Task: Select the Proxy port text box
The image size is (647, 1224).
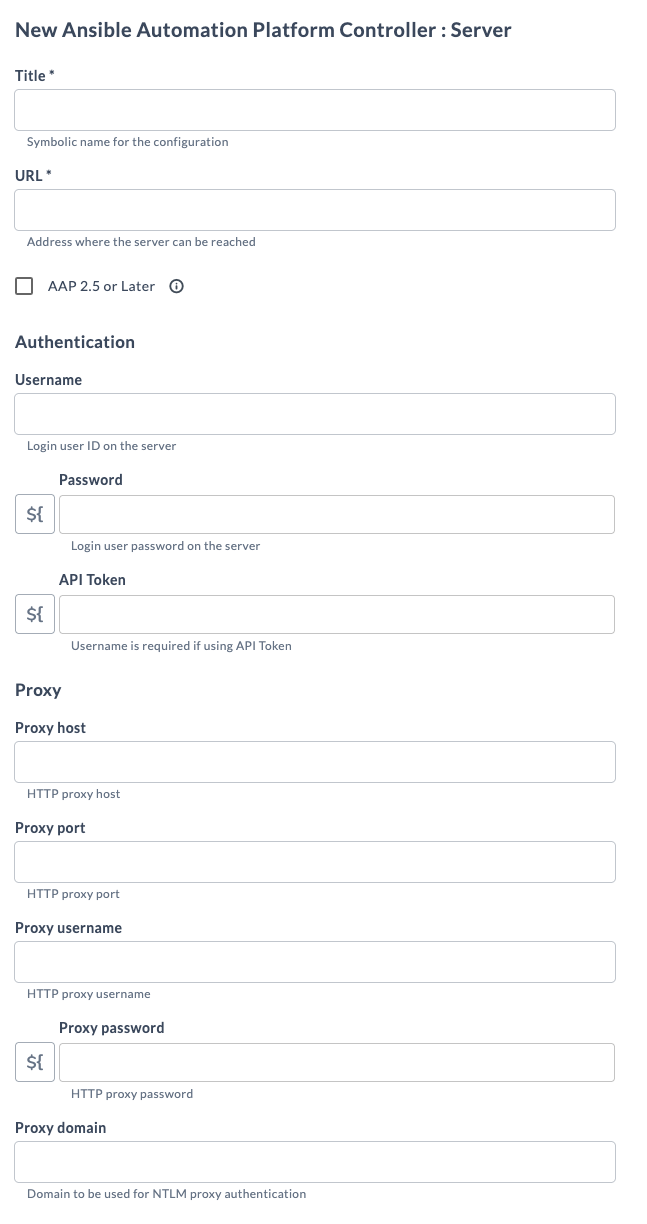Action: tap(315, 862)
